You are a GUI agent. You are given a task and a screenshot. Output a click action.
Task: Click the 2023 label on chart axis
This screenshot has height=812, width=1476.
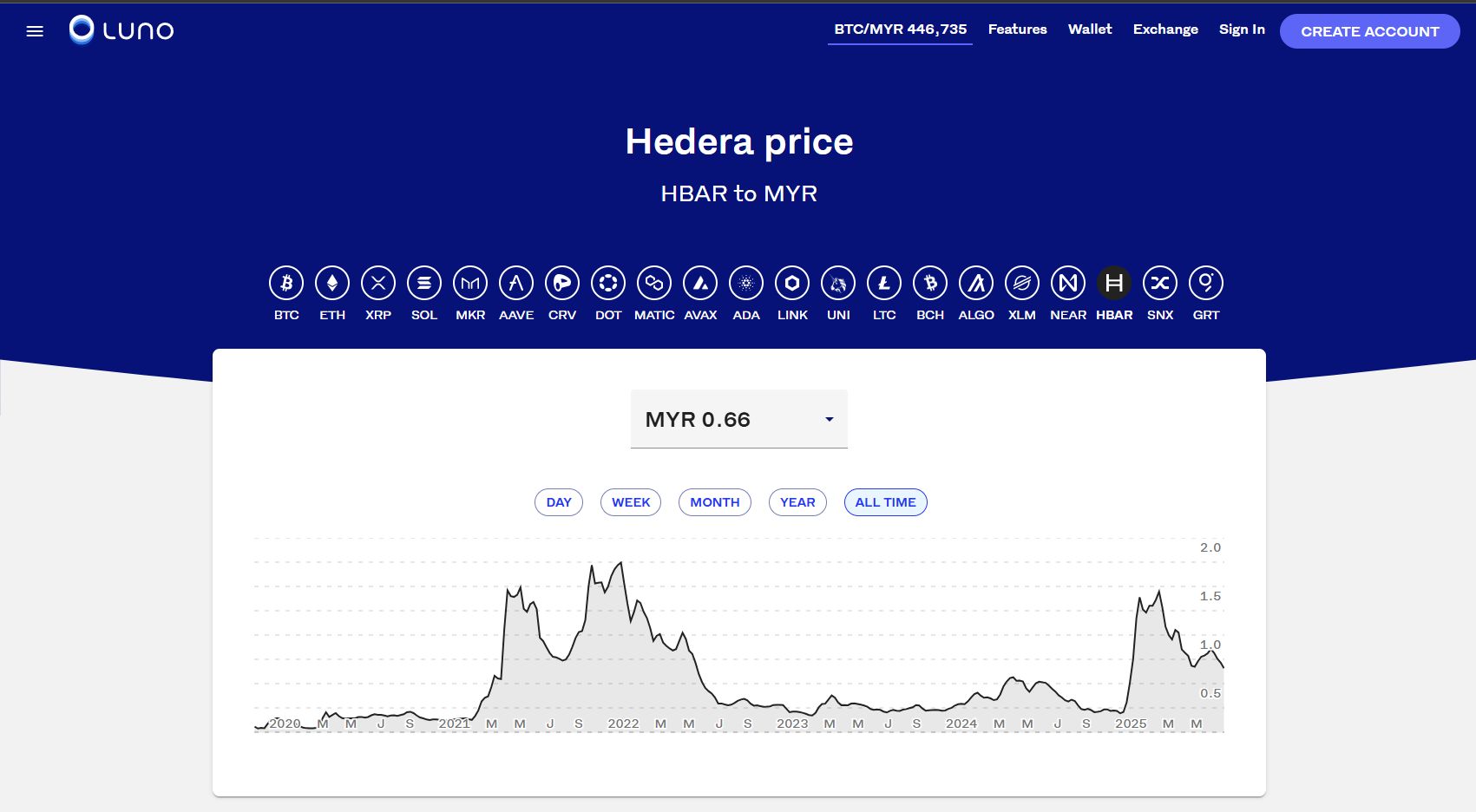pos(792,724)
